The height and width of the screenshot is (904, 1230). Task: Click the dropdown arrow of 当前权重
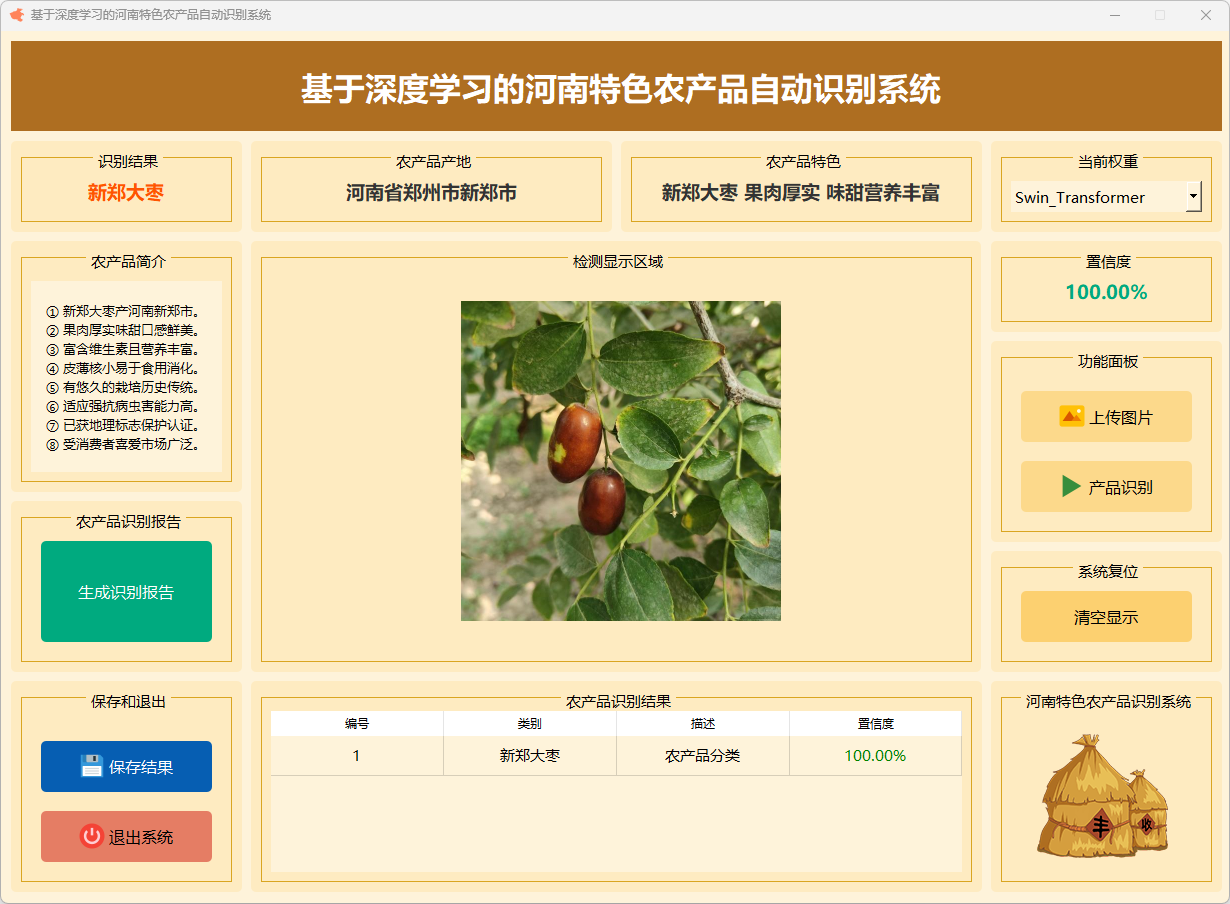coord(1193,197)
